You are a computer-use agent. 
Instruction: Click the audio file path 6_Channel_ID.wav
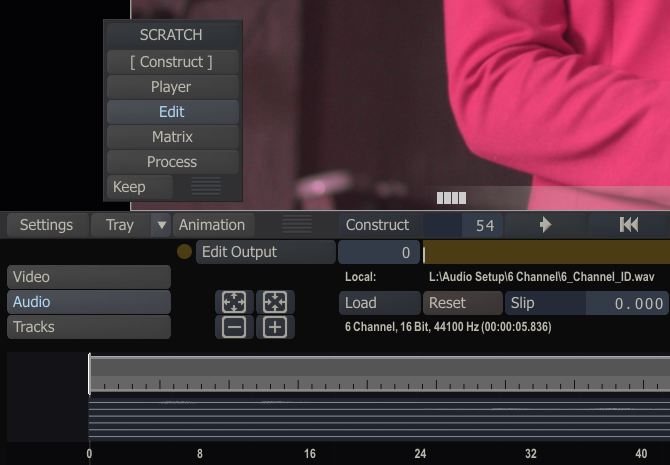[x=541, y=277]
